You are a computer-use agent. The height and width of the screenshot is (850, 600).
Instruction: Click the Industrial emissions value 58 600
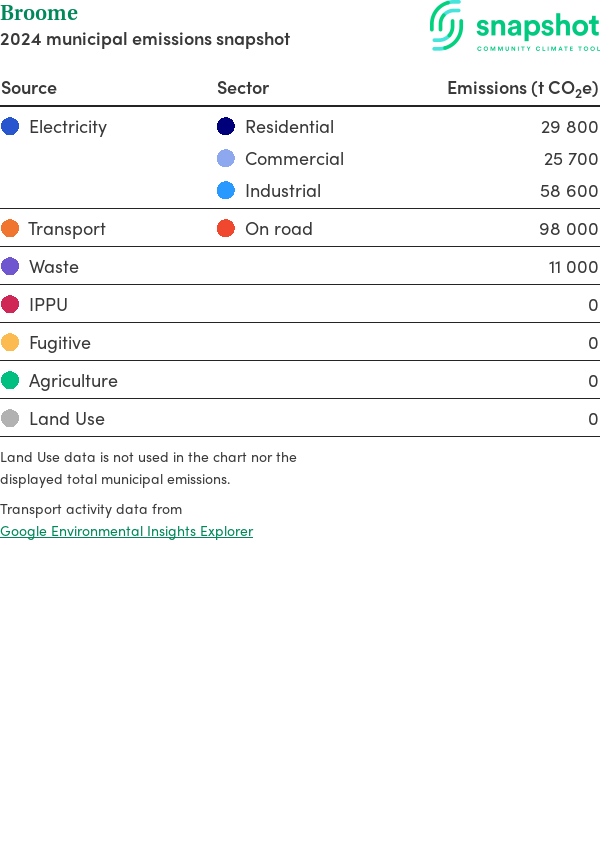pyautogui.click(x=568, y=191)
